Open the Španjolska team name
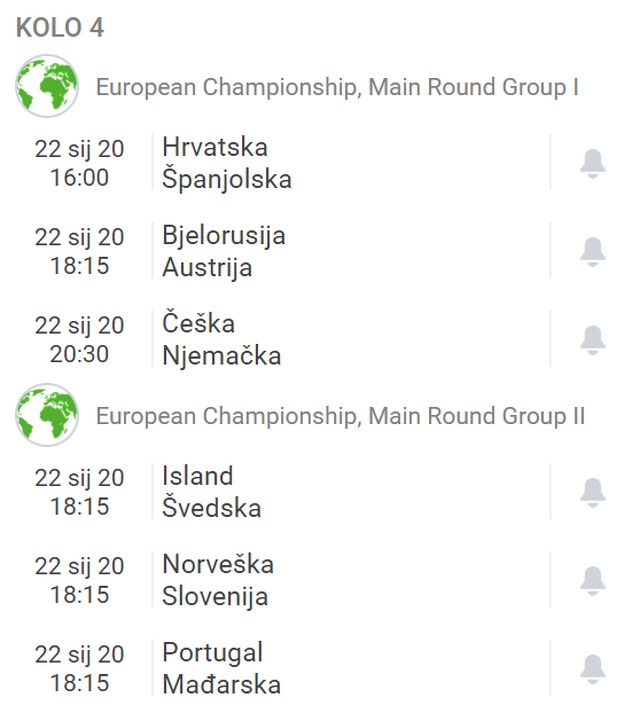The height and width of the screenshot is (721, 632). click(227, 180)
